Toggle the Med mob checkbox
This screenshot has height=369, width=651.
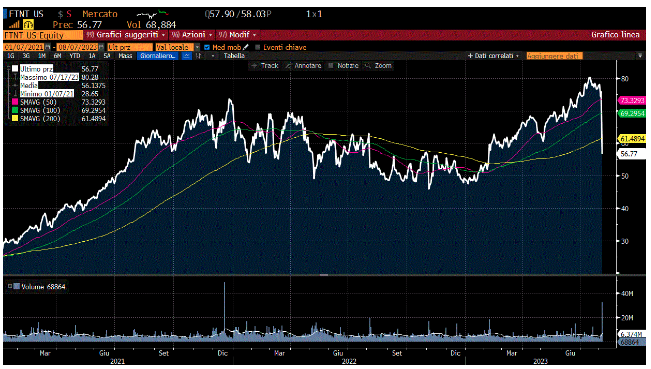(x=207, y=47)
